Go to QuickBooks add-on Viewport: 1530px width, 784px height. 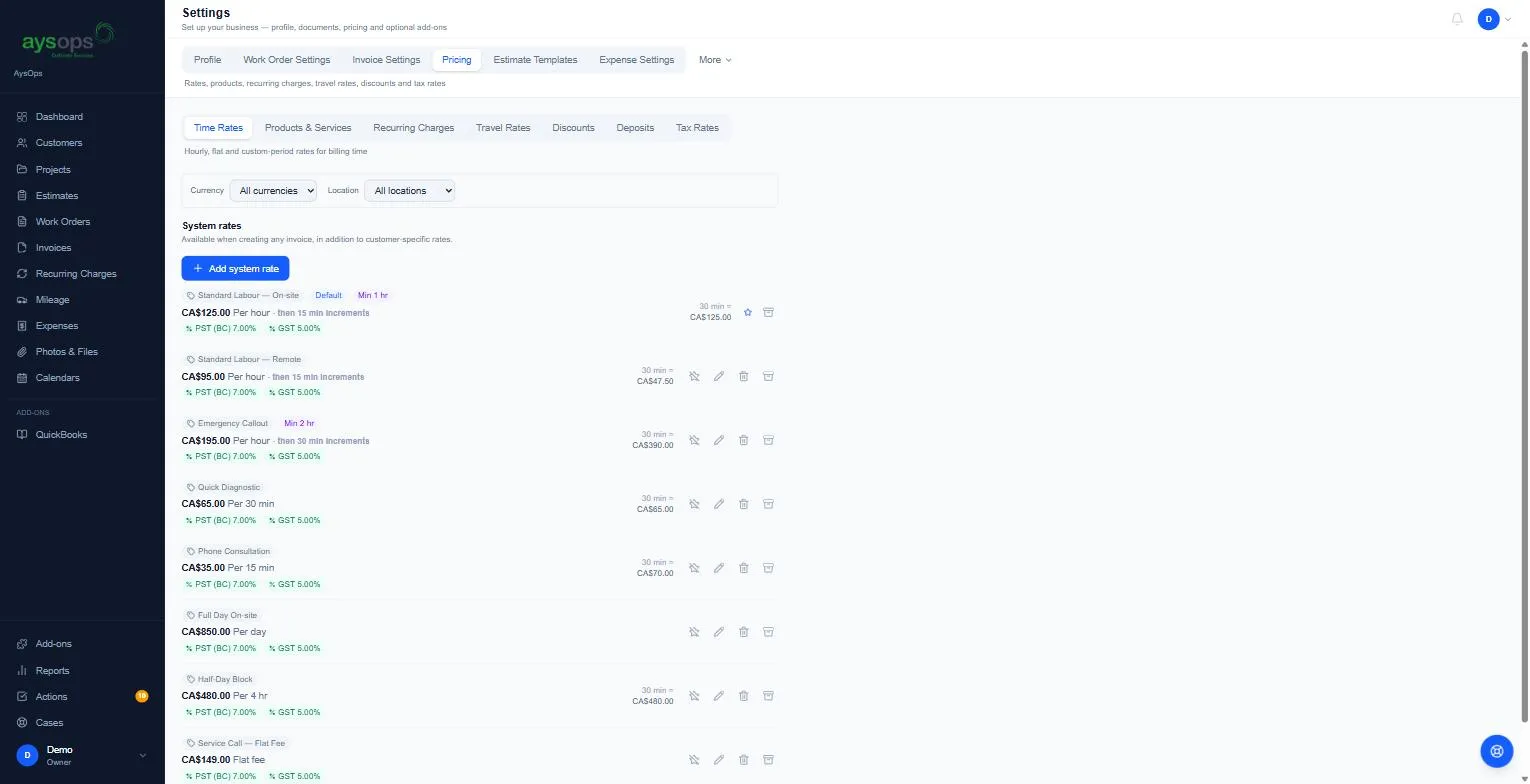pos(61,435)
